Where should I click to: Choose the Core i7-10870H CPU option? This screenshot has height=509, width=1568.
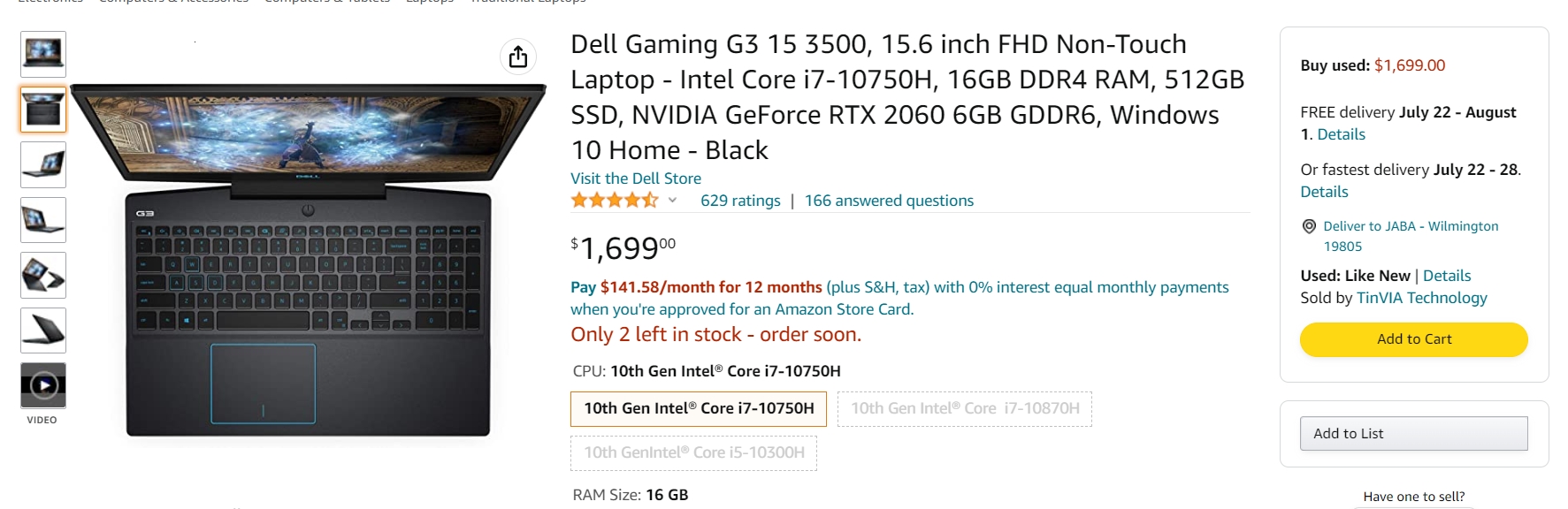pyautogui.click(x=965, y=408)
